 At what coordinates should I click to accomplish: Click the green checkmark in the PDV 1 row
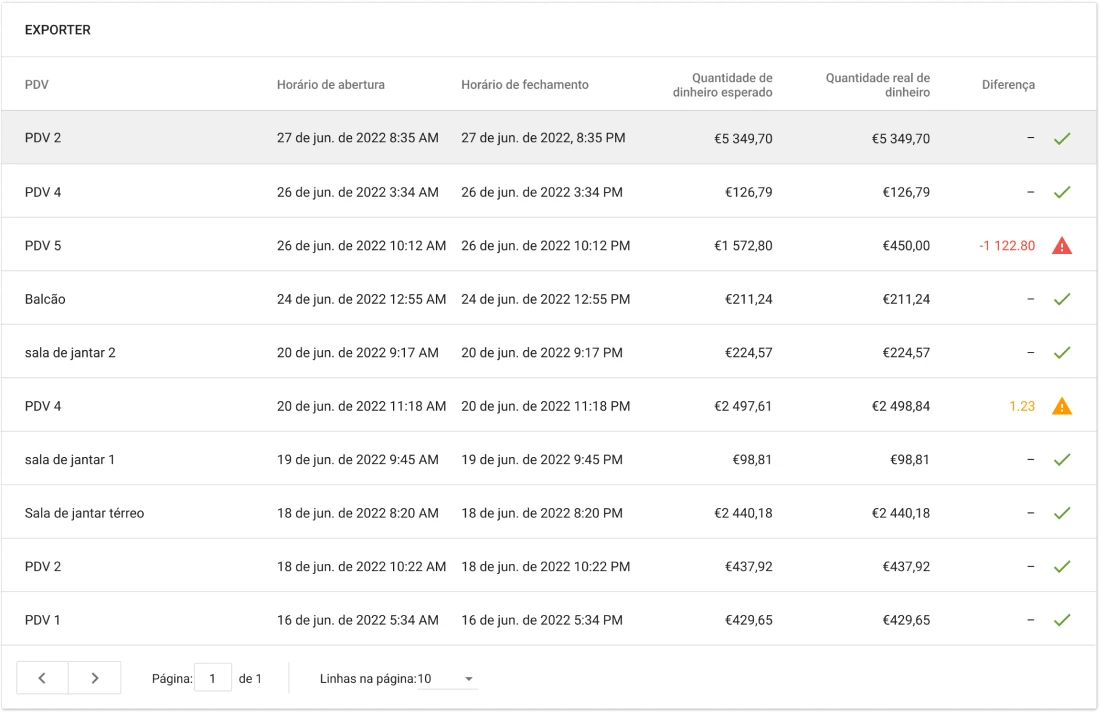coord(1061,620)
